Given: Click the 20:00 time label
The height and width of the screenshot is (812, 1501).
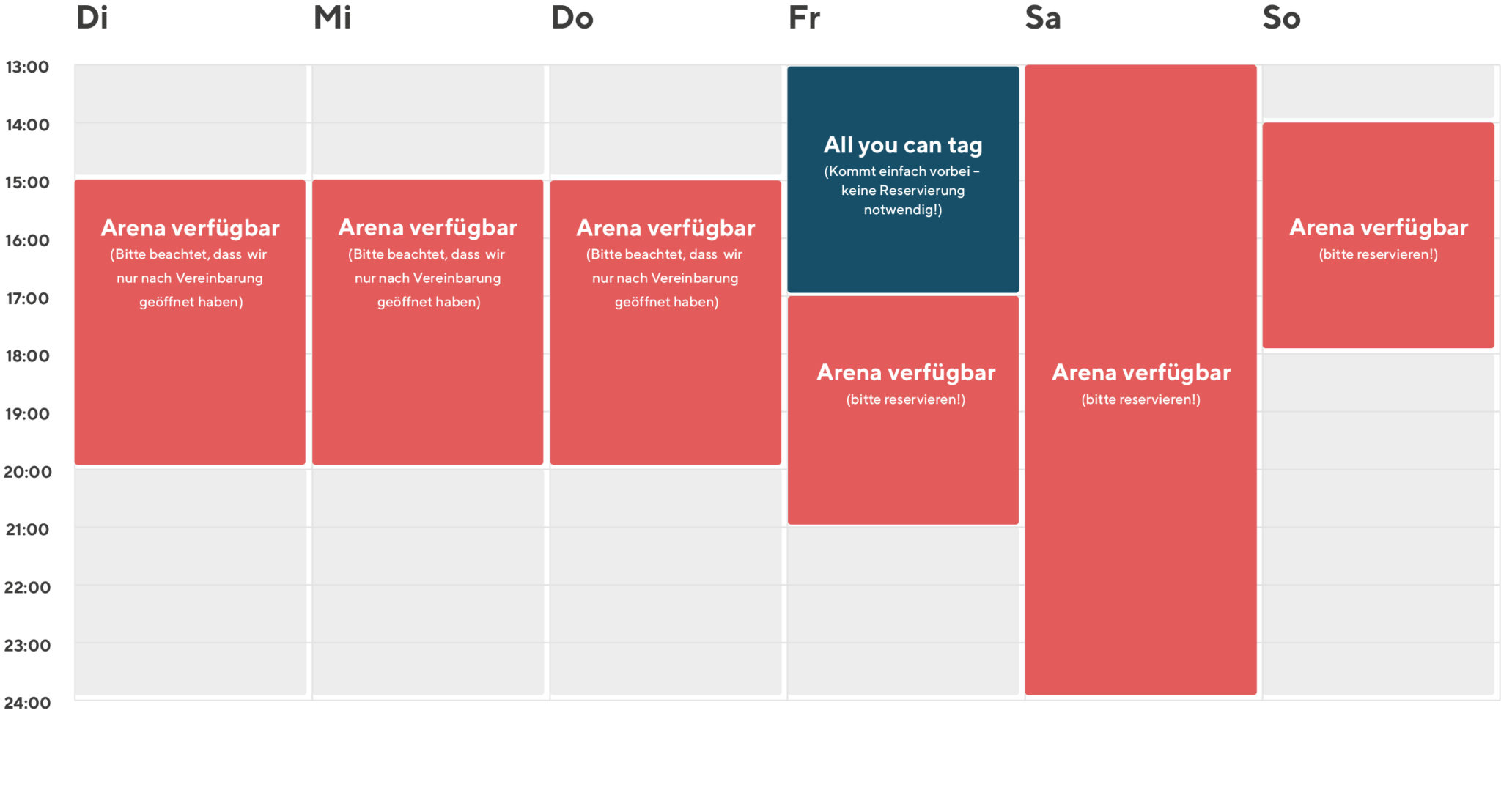Looking at the screenshot, I should [27, 472].
